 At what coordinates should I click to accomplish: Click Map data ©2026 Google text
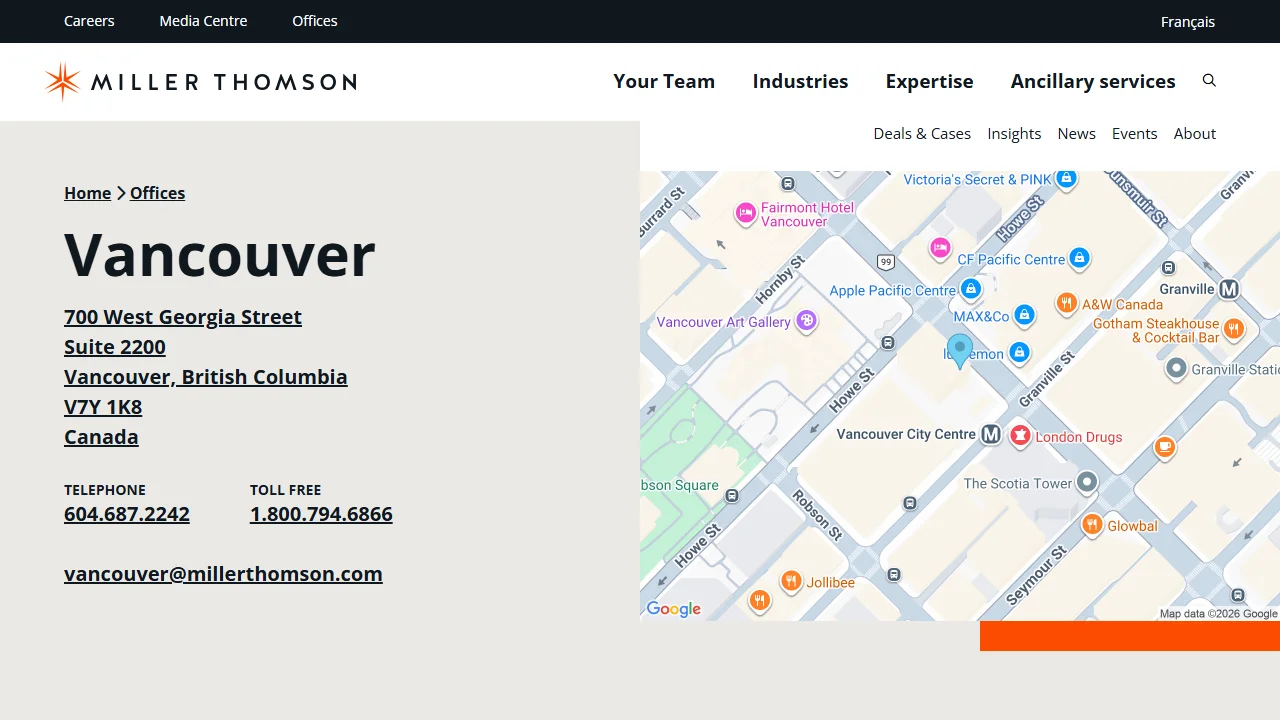point(1218,614)
